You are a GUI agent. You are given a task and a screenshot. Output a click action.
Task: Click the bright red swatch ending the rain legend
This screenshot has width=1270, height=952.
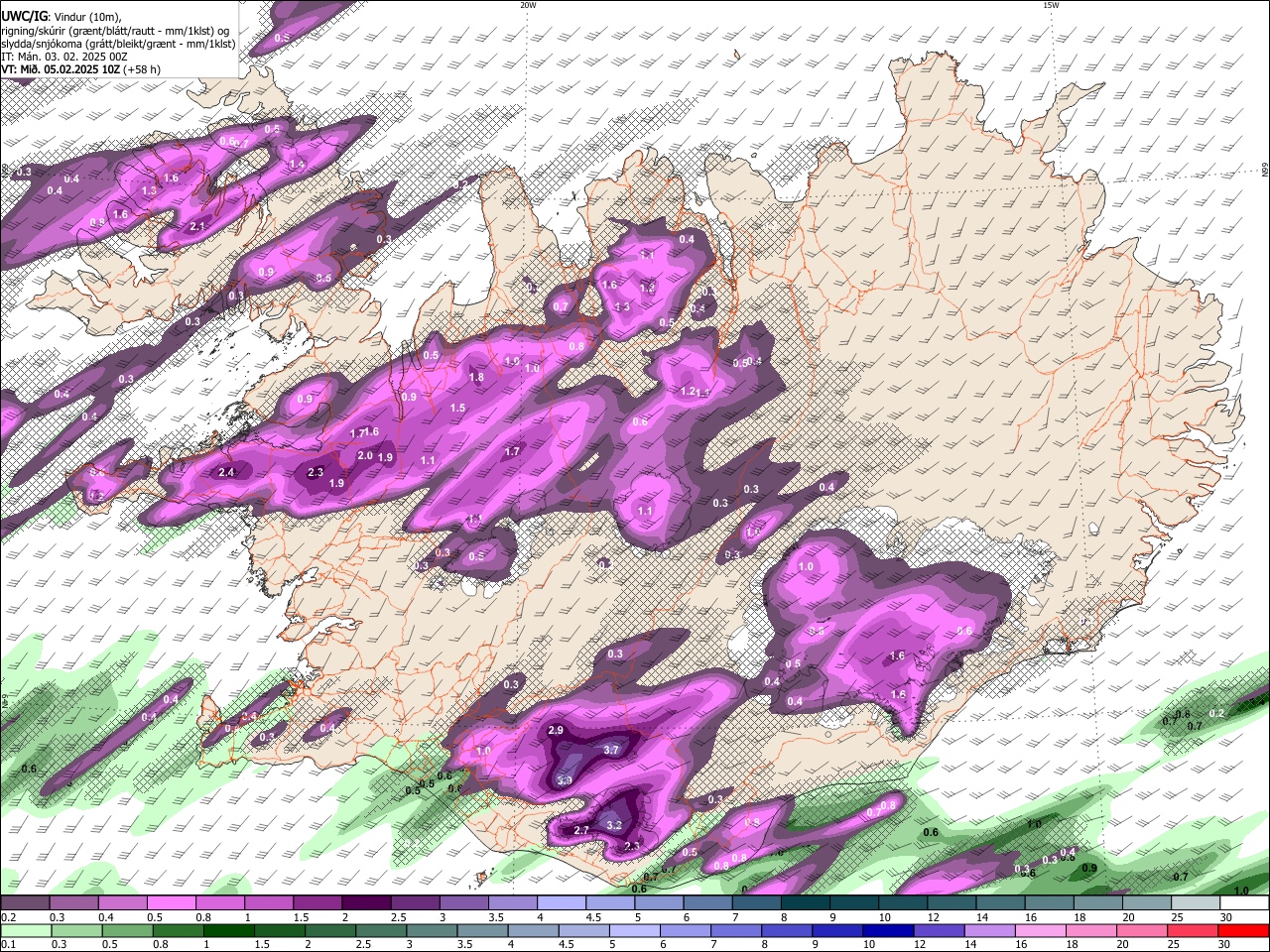coord(1242,930)
